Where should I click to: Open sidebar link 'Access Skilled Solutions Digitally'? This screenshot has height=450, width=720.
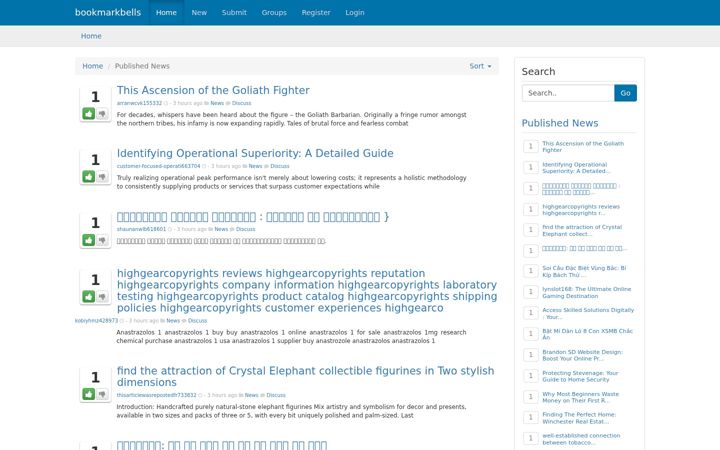[x=588, y=314]
